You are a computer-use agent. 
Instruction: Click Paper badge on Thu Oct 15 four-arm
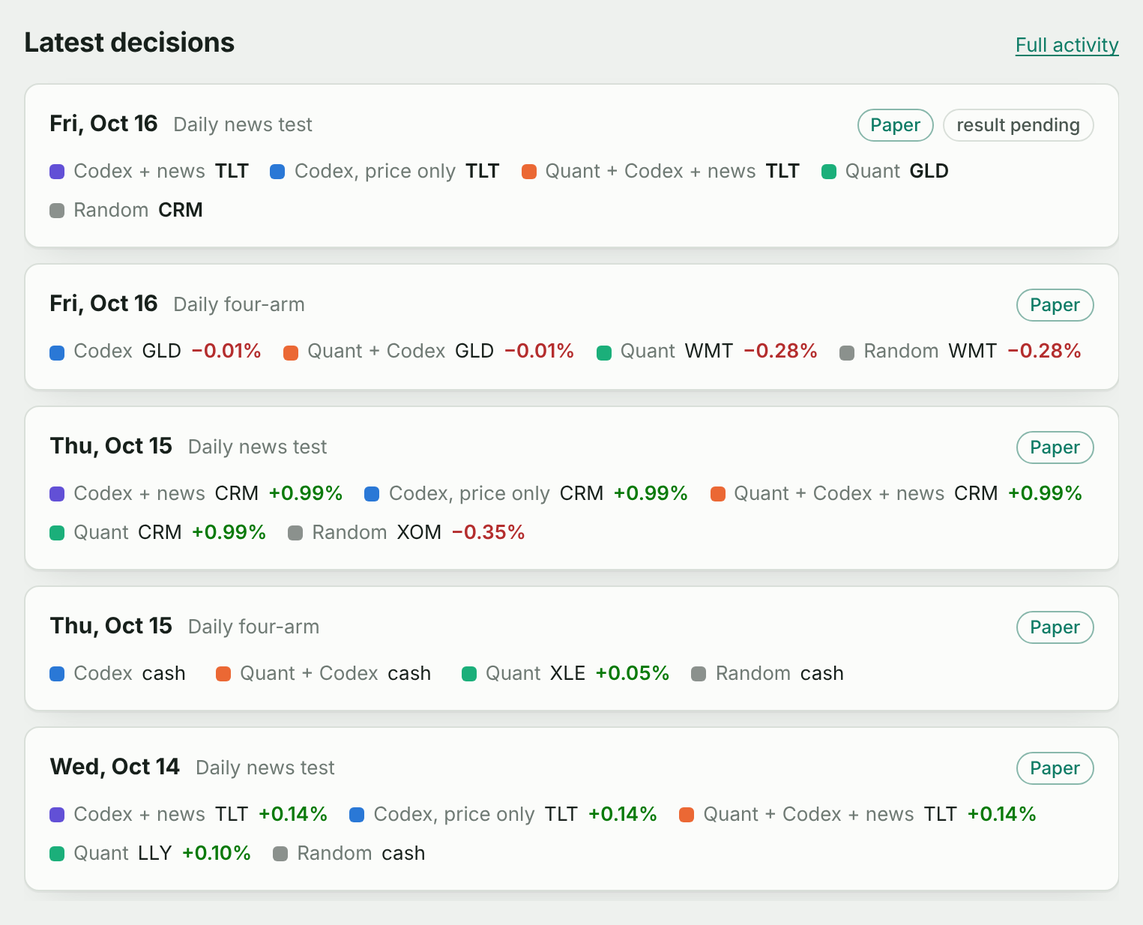click(1055, 628)
